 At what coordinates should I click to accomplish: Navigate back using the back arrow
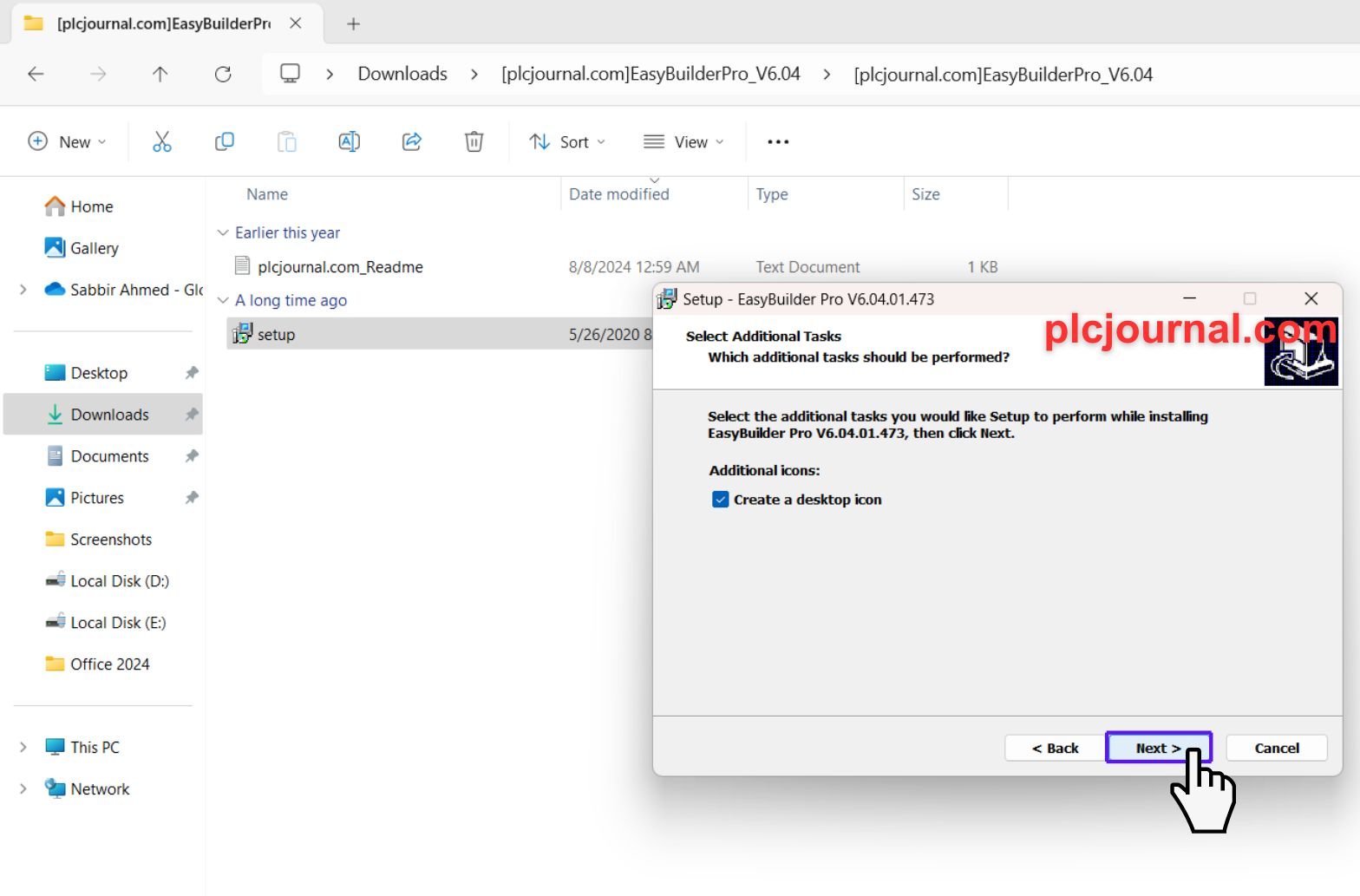click(36, 75)
